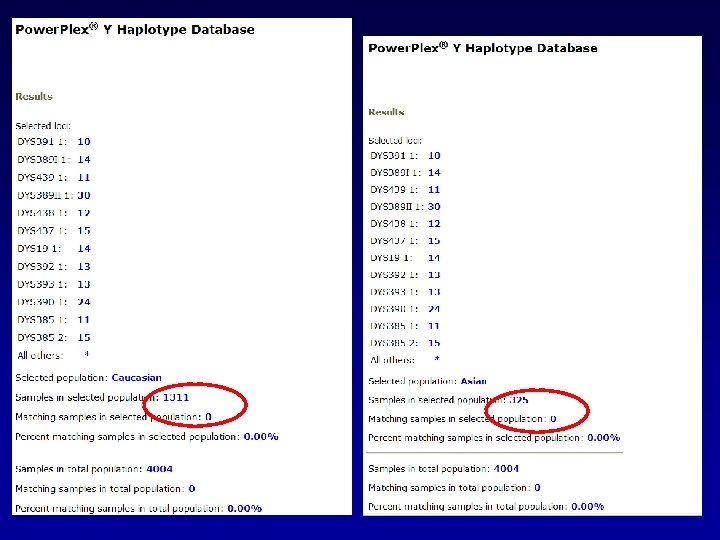Click the Asian selected population value
This screenshot has width=720, height=540.
pos(474,381)
